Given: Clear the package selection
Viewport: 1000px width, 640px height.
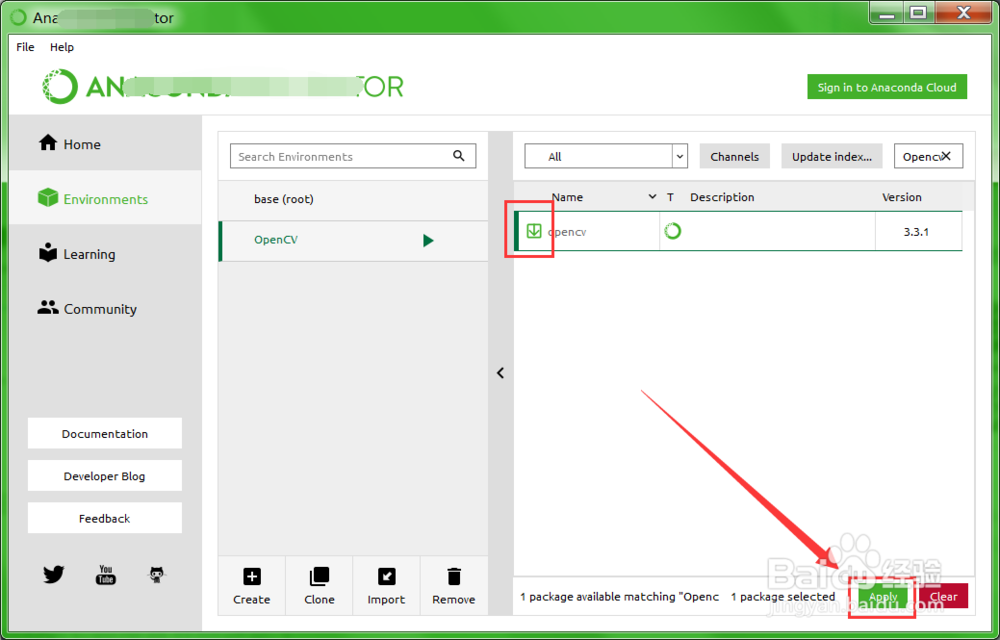Looking at the screenshot, I should point(943,597).
